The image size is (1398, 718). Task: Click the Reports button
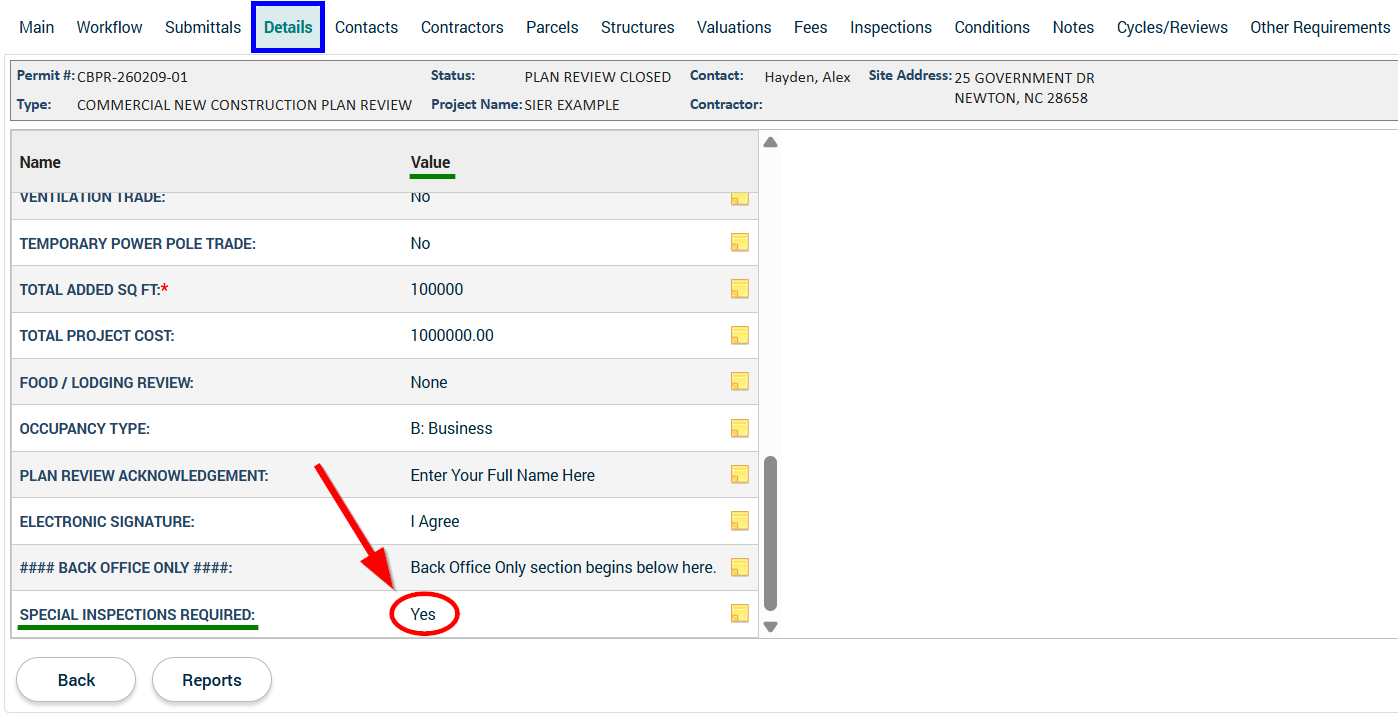pyautogui.click(x=211, y=680)
